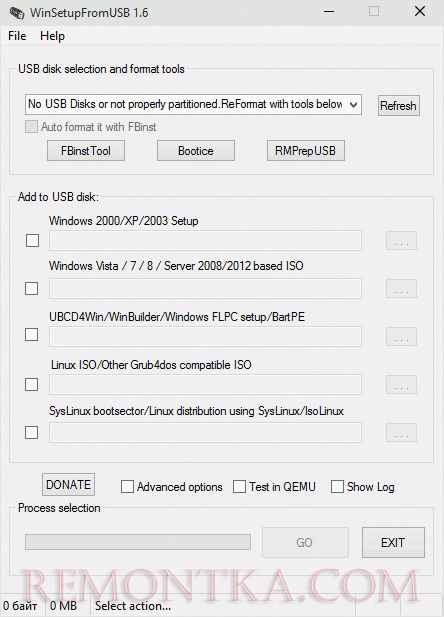Open browse button for Linux ISO/Grub4dos
The image size is (444, 617).
(x=401, y=384)
